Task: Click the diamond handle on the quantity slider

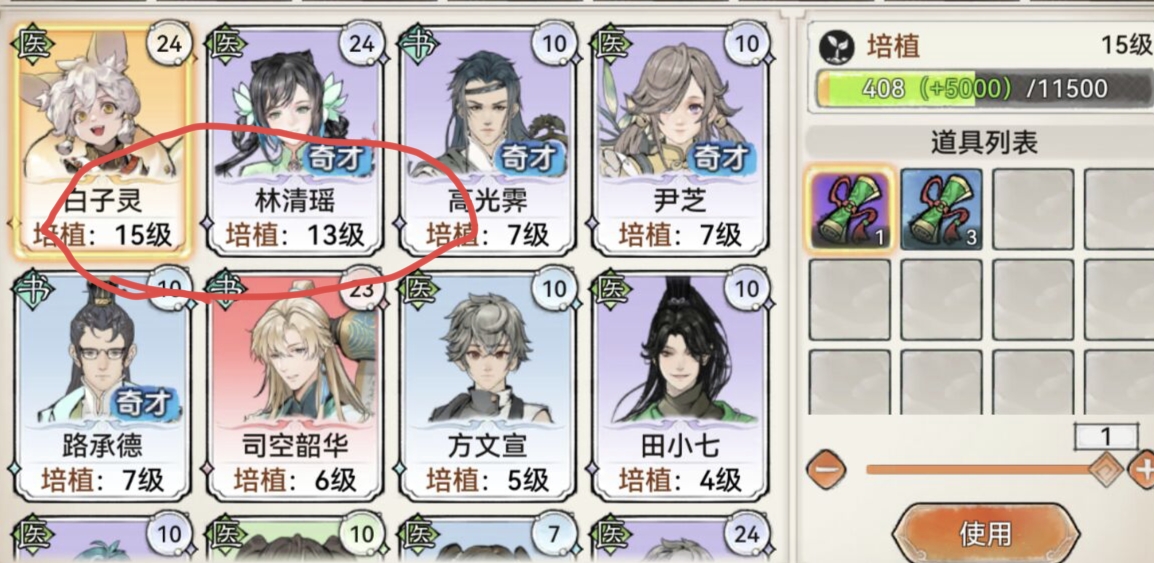Action: click(1105, 470)
